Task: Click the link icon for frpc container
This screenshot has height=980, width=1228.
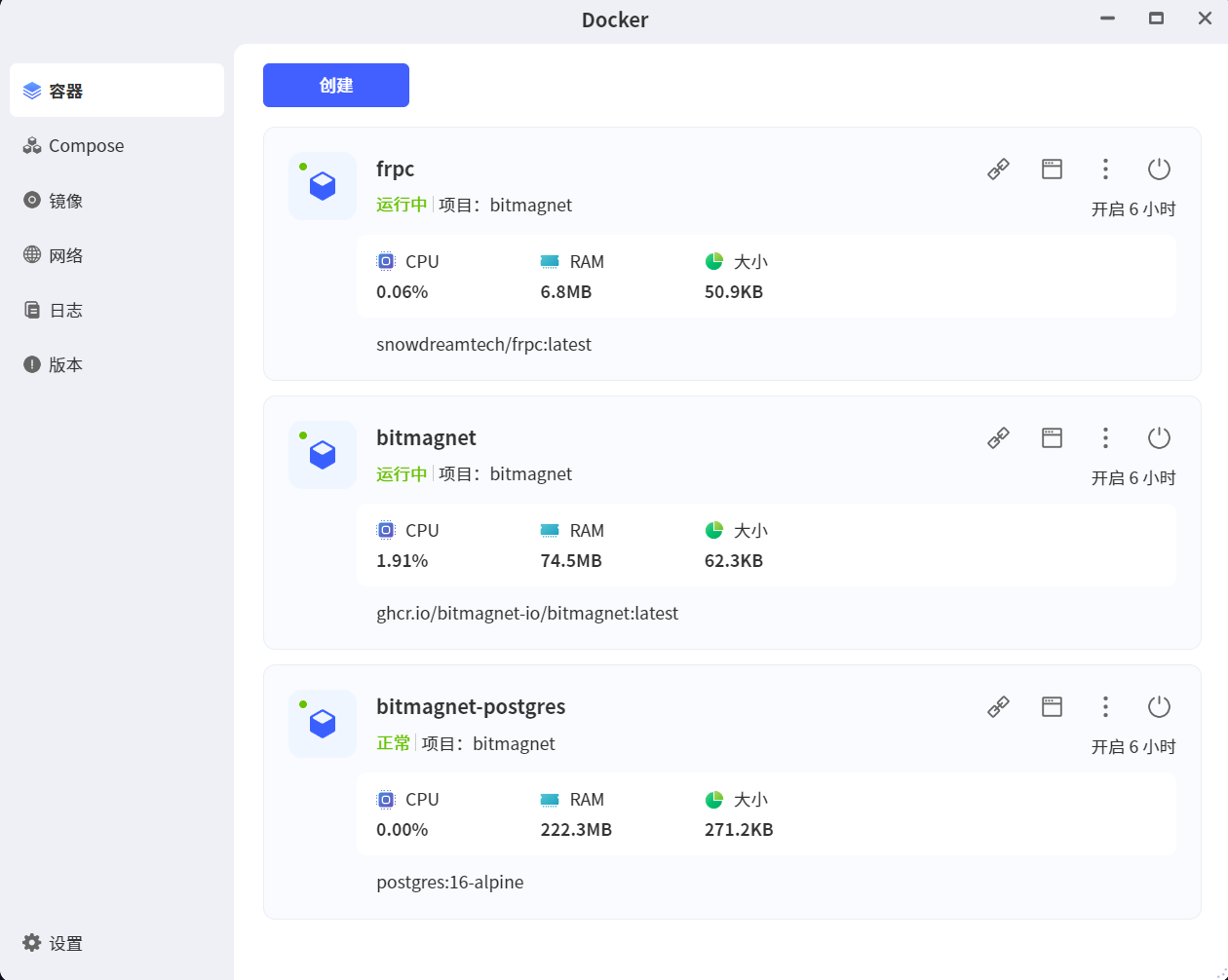Action: (998, 170)
